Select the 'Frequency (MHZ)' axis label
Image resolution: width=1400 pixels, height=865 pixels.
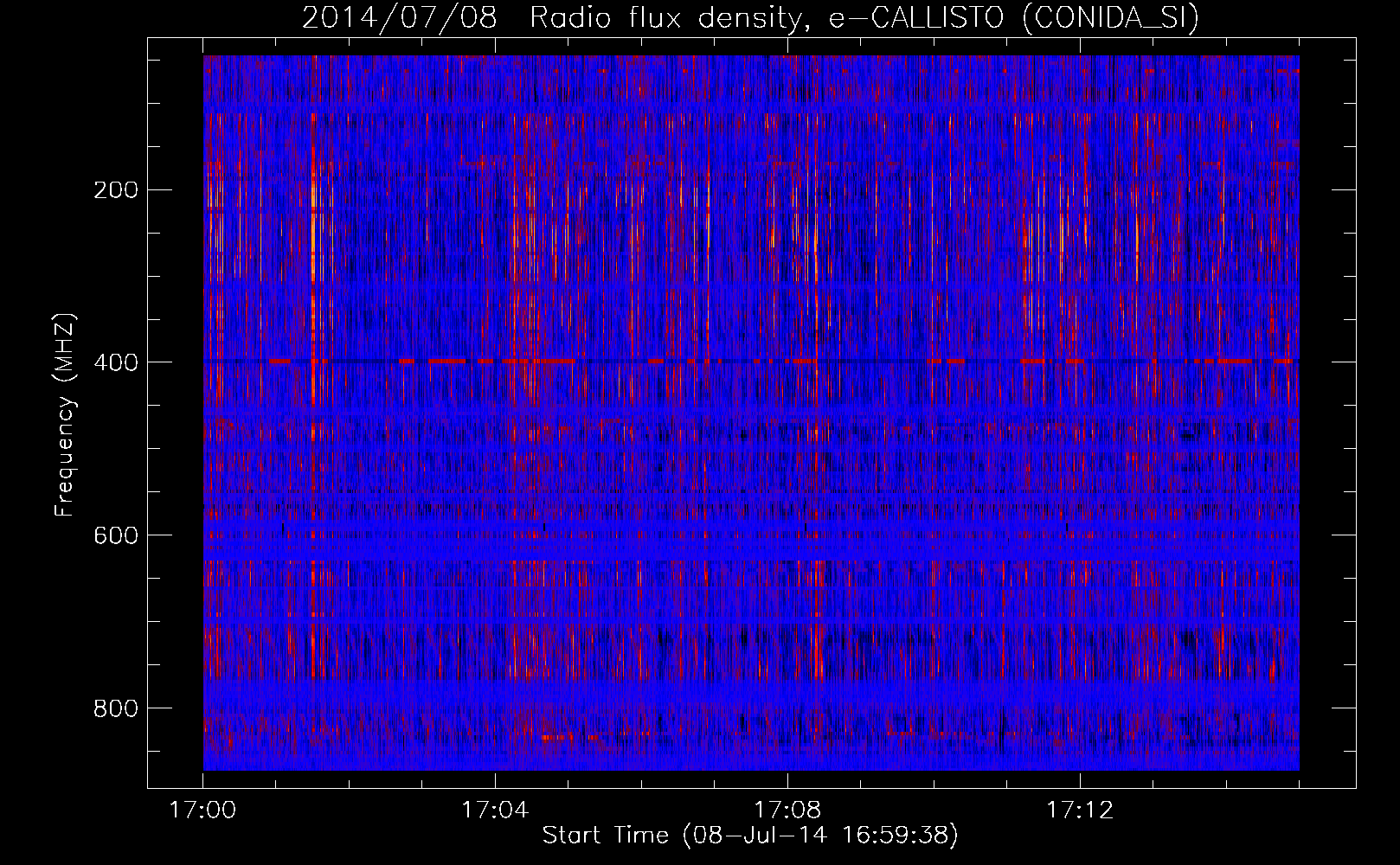click(65, 414)
